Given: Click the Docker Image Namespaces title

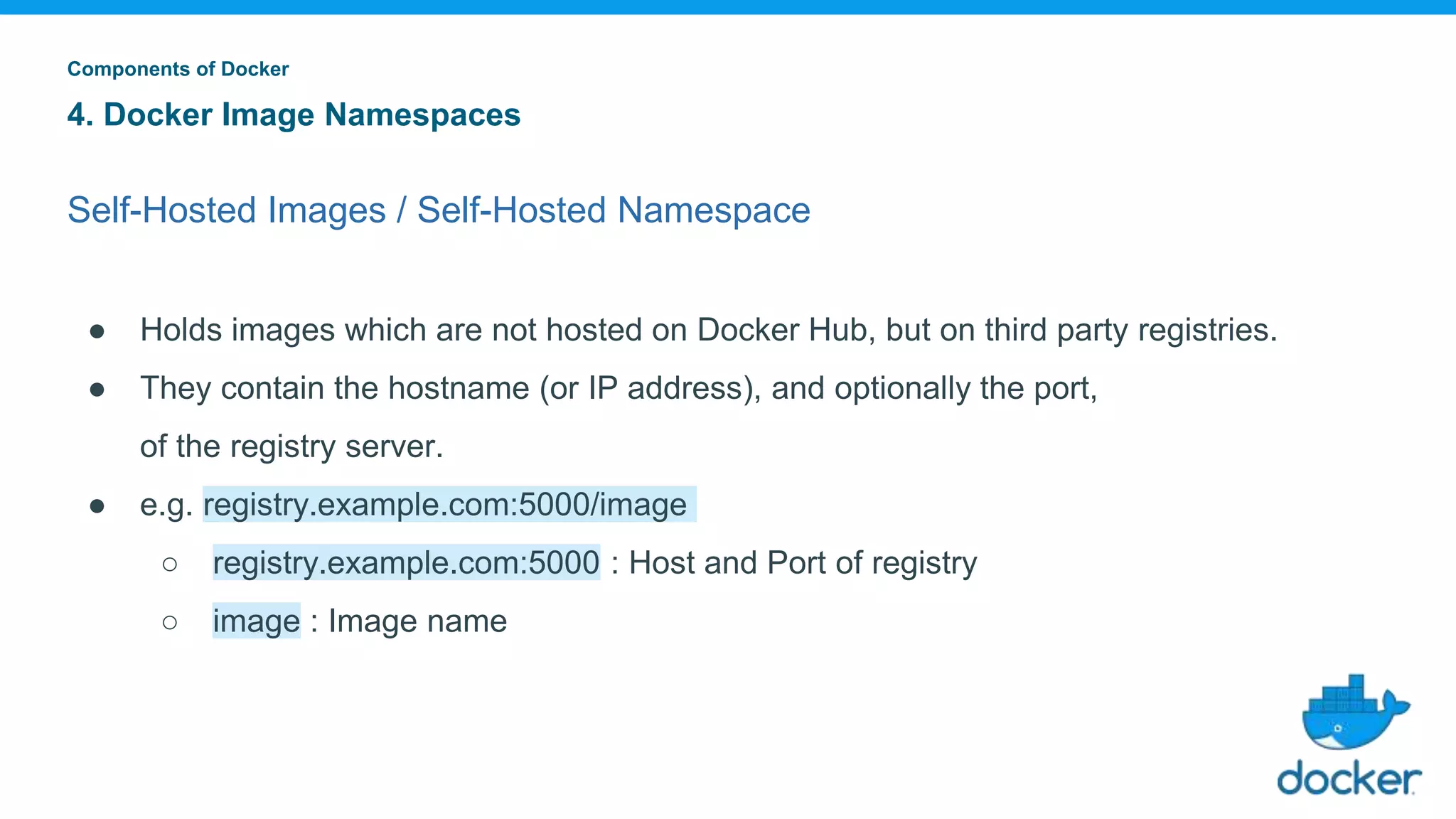Looking at the screenshot, I should 294,114.
